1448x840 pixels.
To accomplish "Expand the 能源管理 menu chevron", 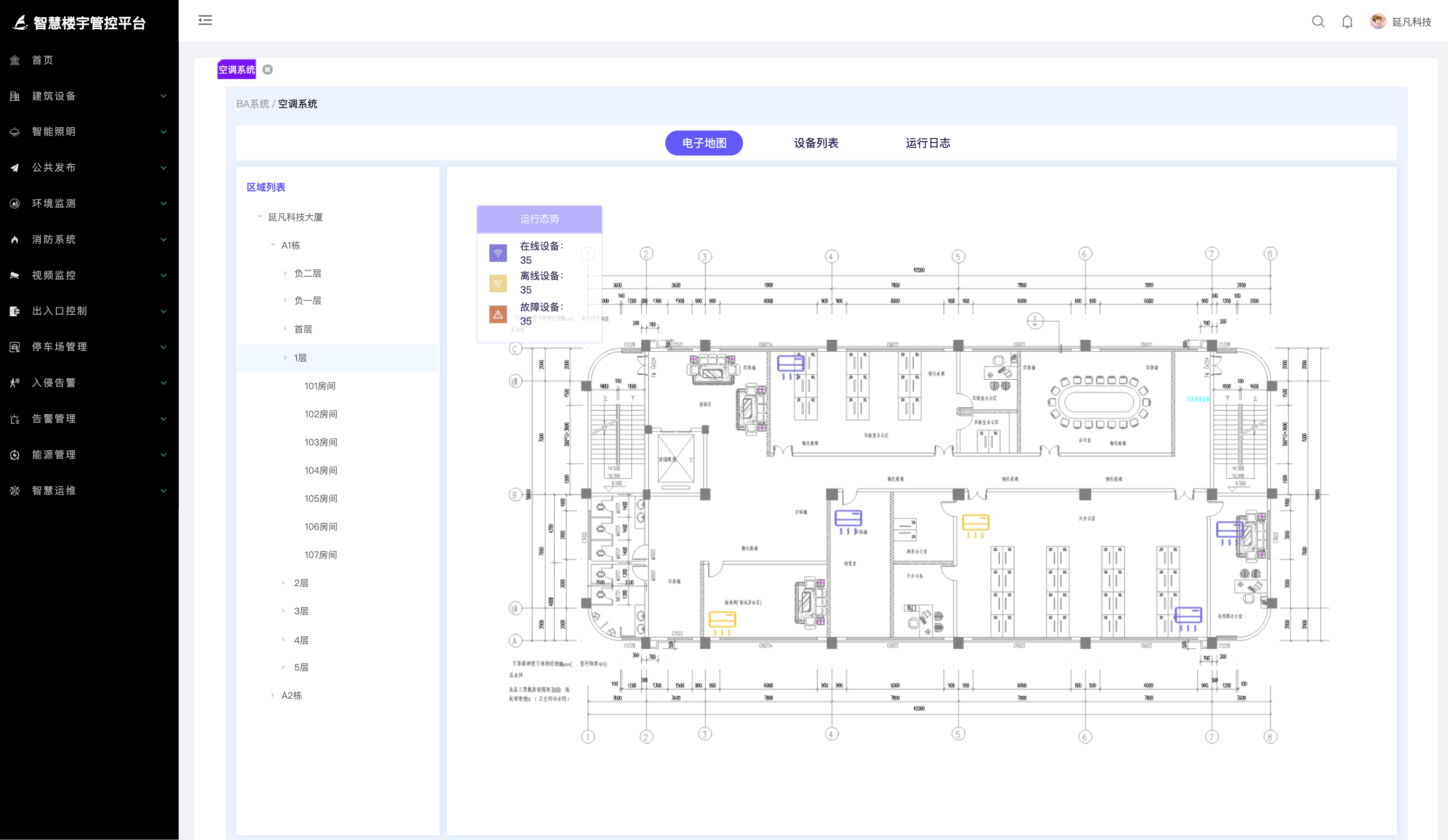I will 164,454.
